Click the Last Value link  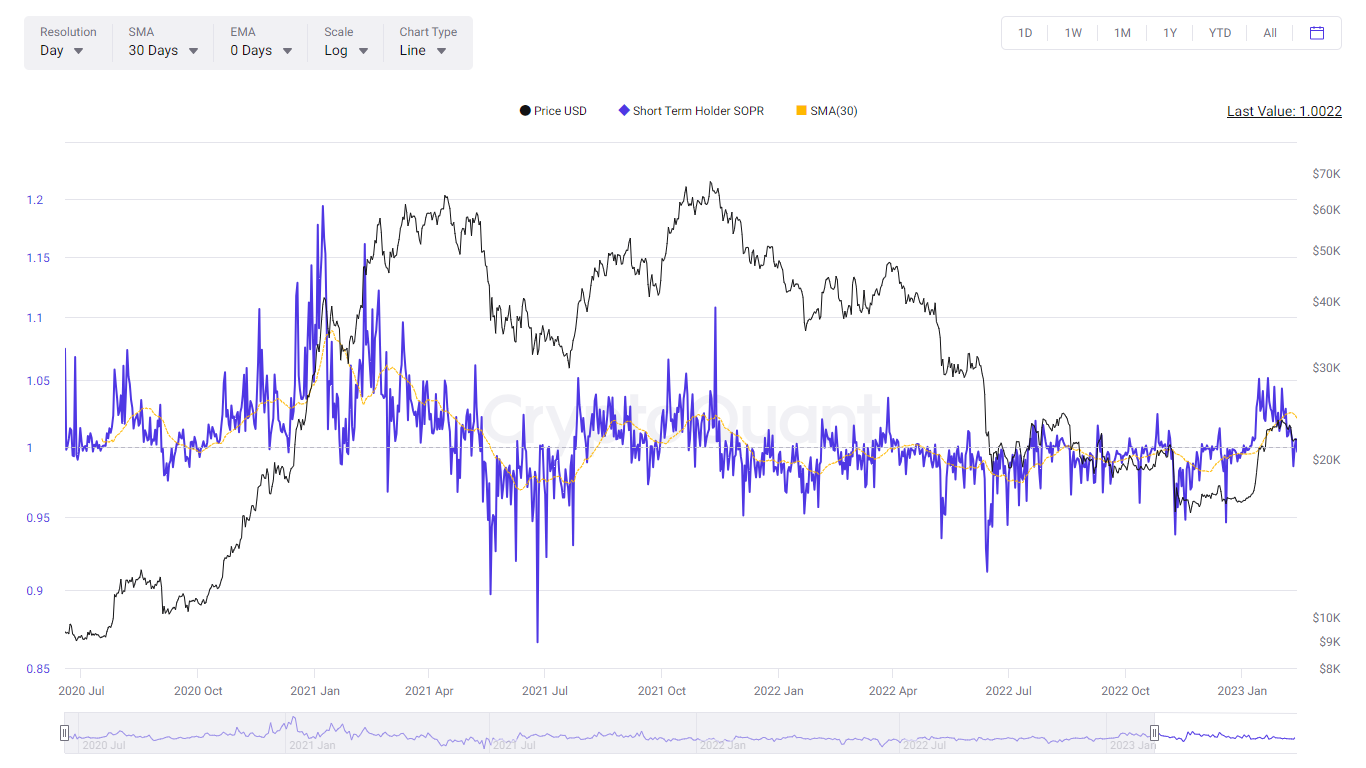1284,111
